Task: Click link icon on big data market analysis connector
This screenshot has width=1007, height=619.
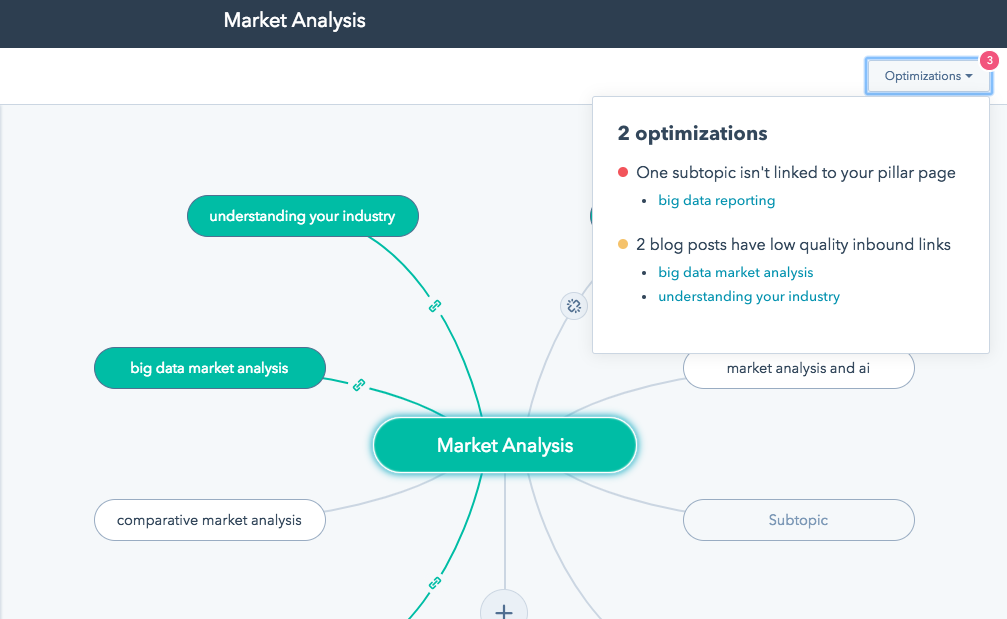Action: coord(358,385)
